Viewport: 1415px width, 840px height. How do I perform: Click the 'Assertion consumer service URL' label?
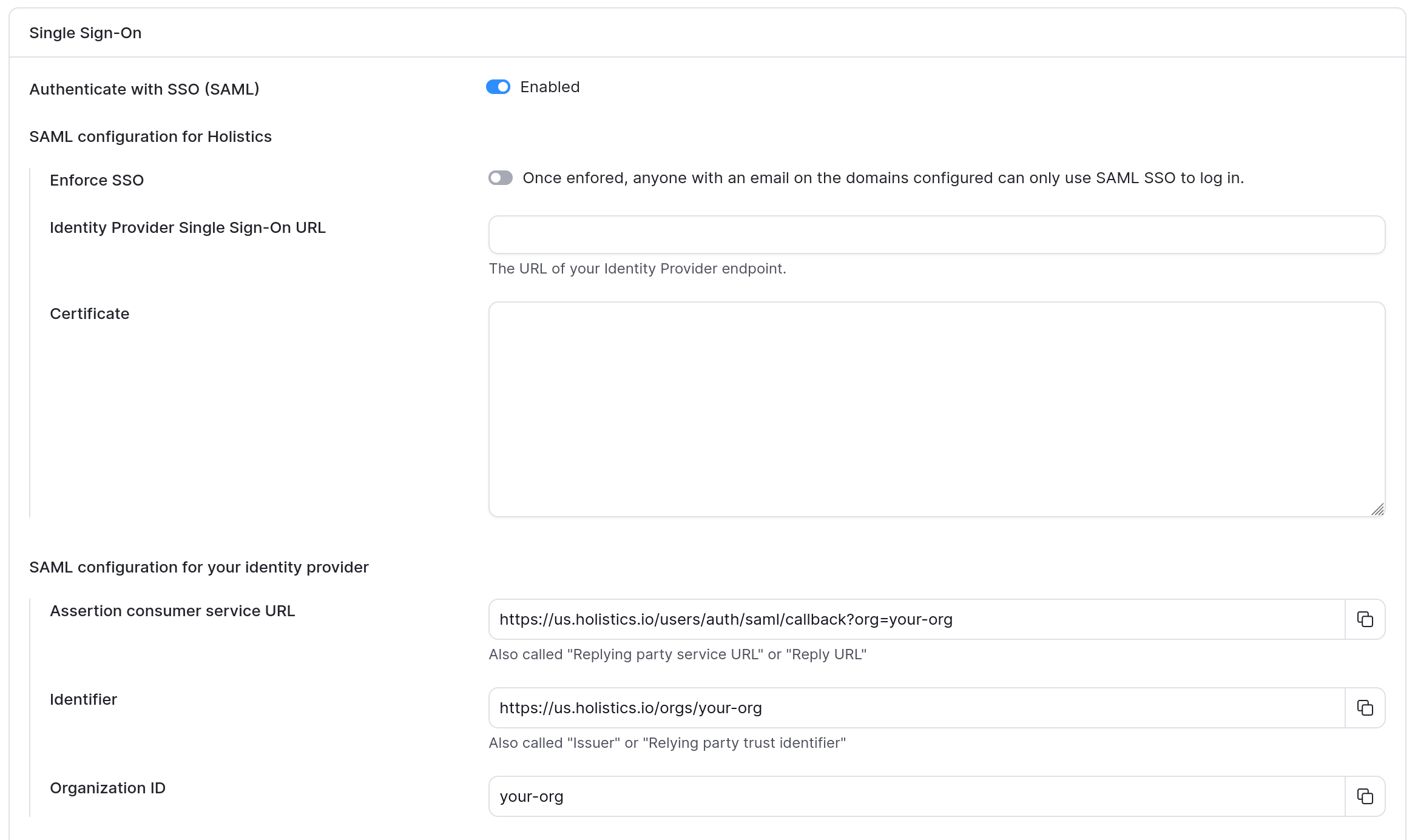point(172,611)
